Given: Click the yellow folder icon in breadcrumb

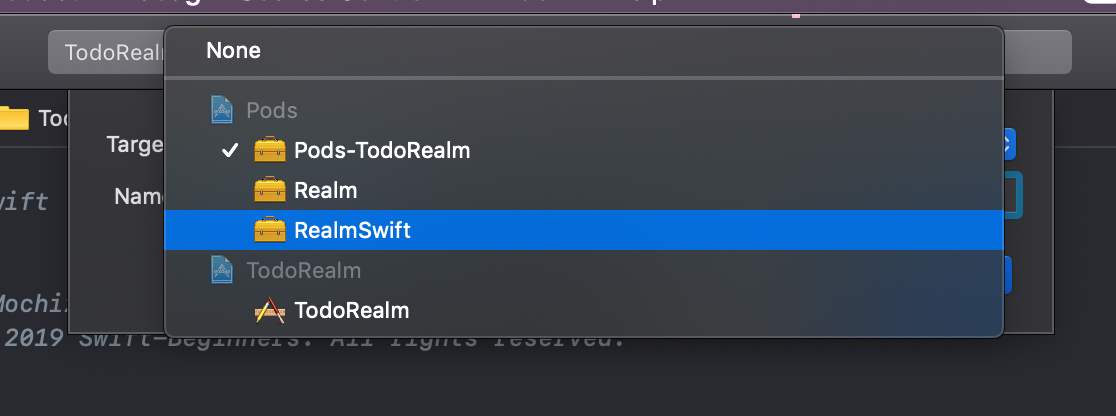Looking at the screenshot, I should (x=14, y=118).
